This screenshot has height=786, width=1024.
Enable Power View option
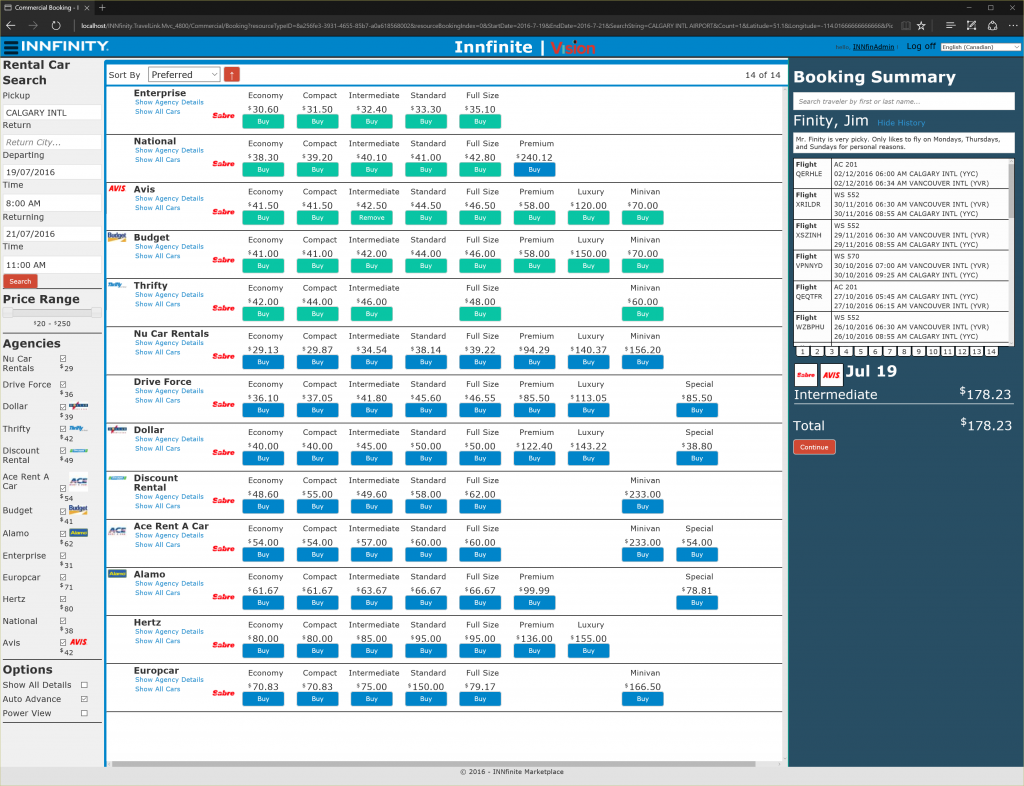84,713
